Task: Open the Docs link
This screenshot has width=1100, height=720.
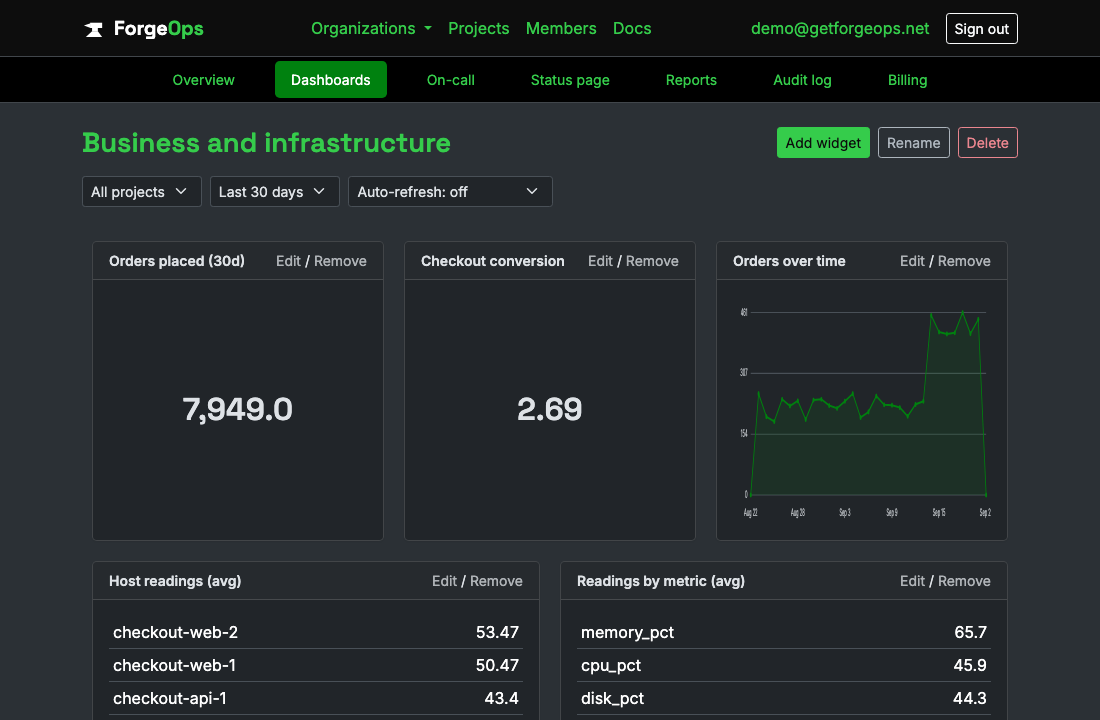Action: click(x=632, y=29)
